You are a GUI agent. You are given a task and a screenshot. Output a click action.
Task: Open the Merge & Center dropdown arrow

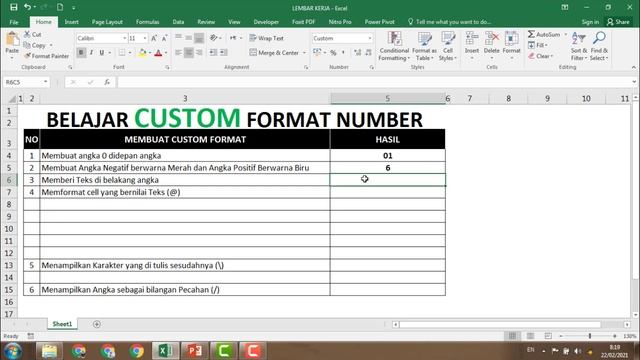pyautogui.click(x=304, y=53)
